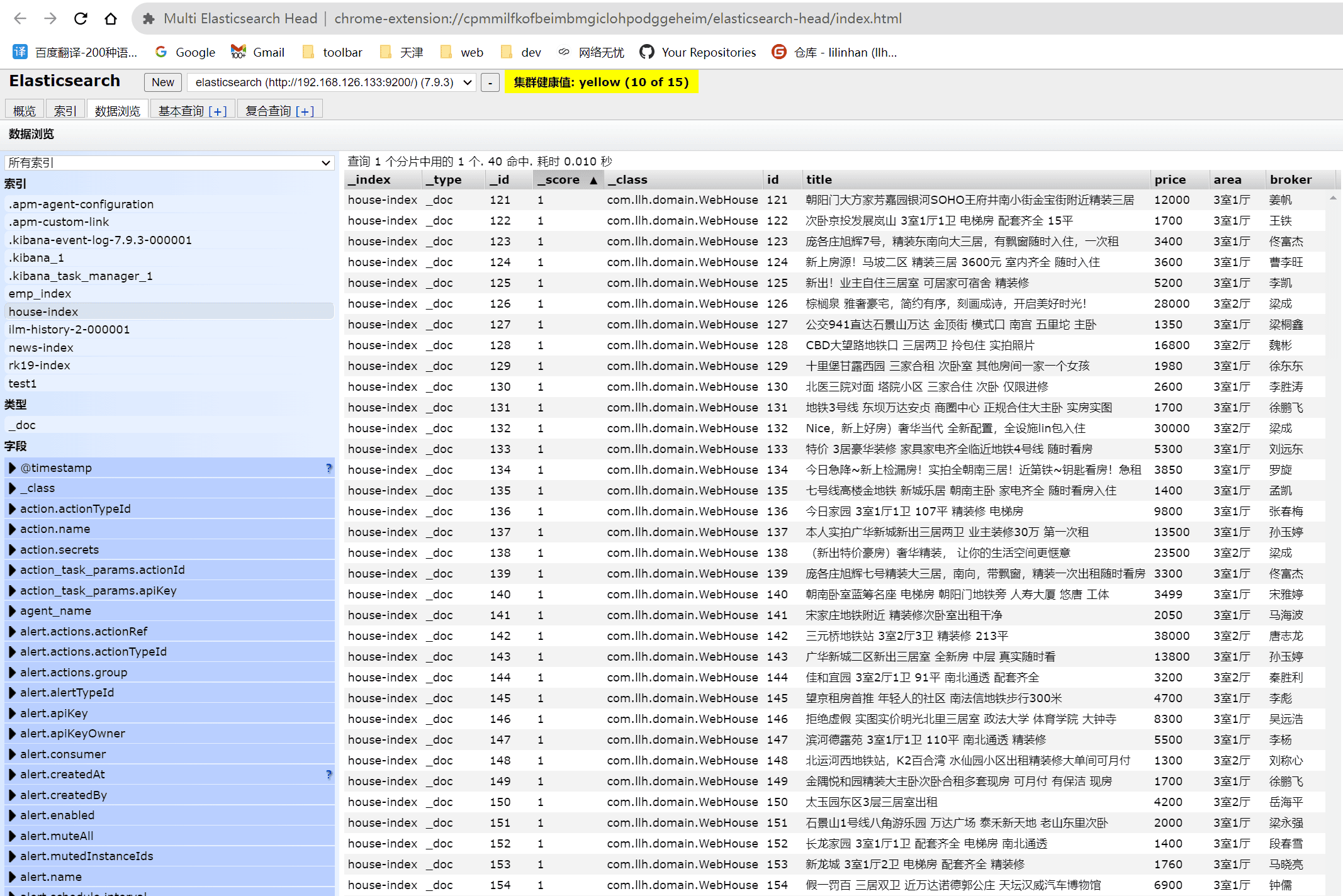Click the browser refresh icon
The height and width of the screenshot is (896, 1343).
coord(81,18)
